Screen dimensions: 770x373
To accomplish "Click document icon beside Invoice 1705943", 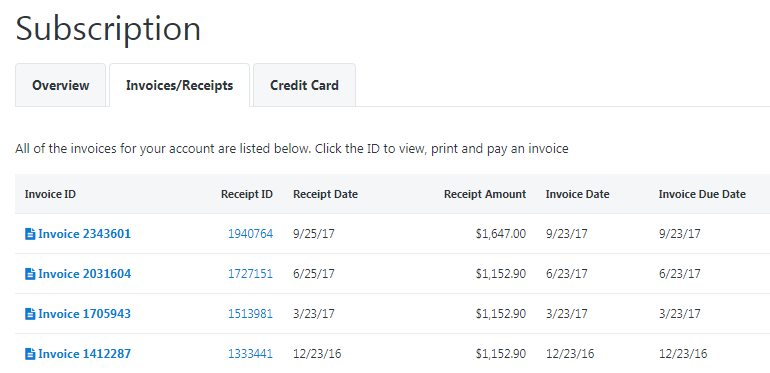I will (x=30, y=314).
